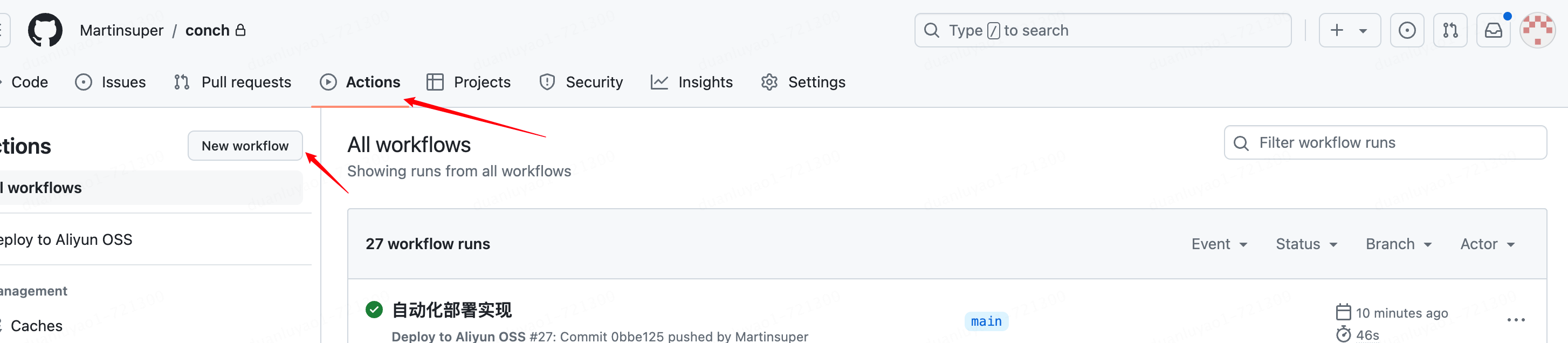Click the user avatar icon
Image resolution: width=1568 pixels, height=343 pixels.
(x=1537, y=30)
